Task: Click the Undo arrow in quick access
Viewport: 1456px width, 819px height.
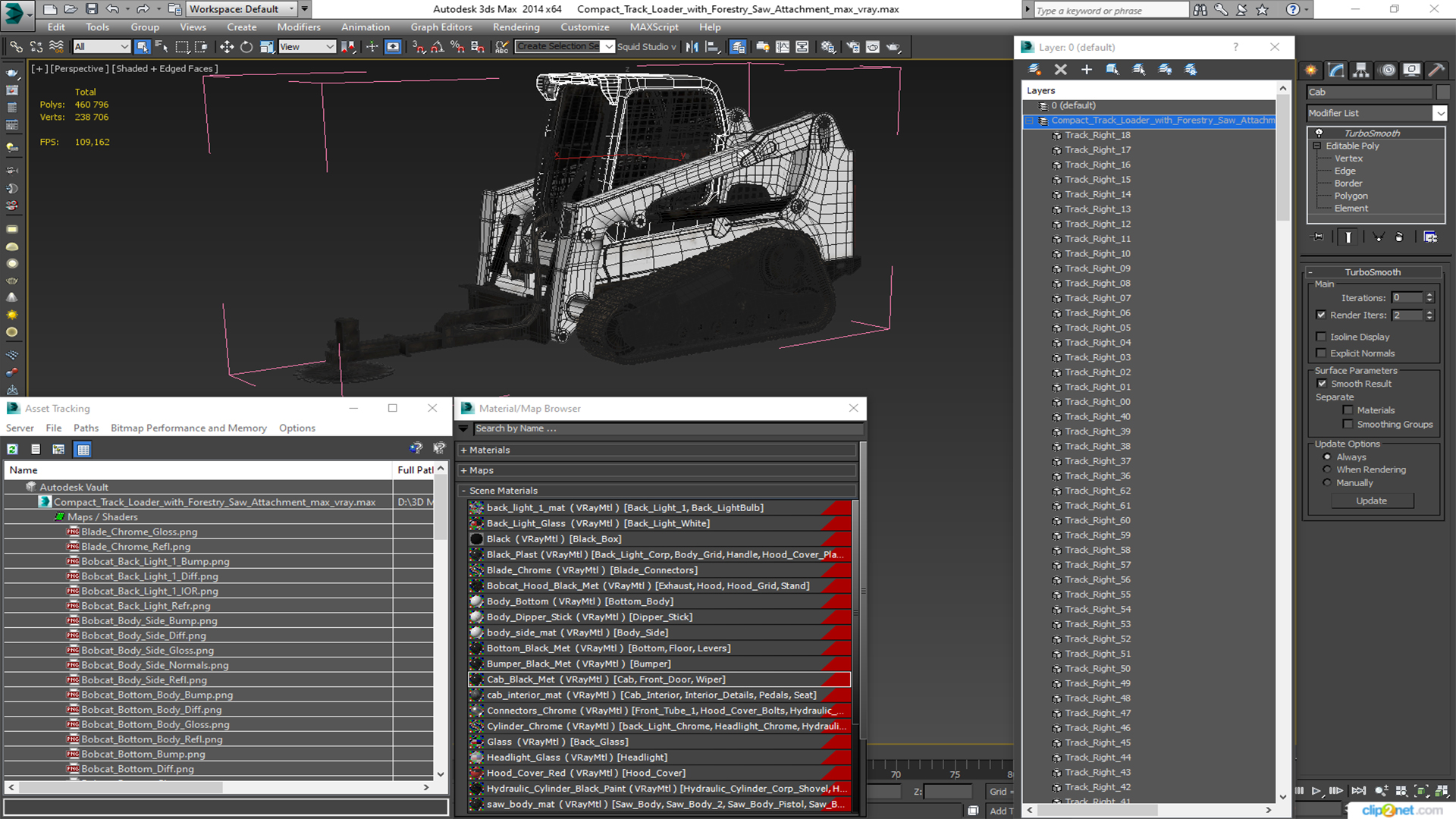Action: point(112,9)
